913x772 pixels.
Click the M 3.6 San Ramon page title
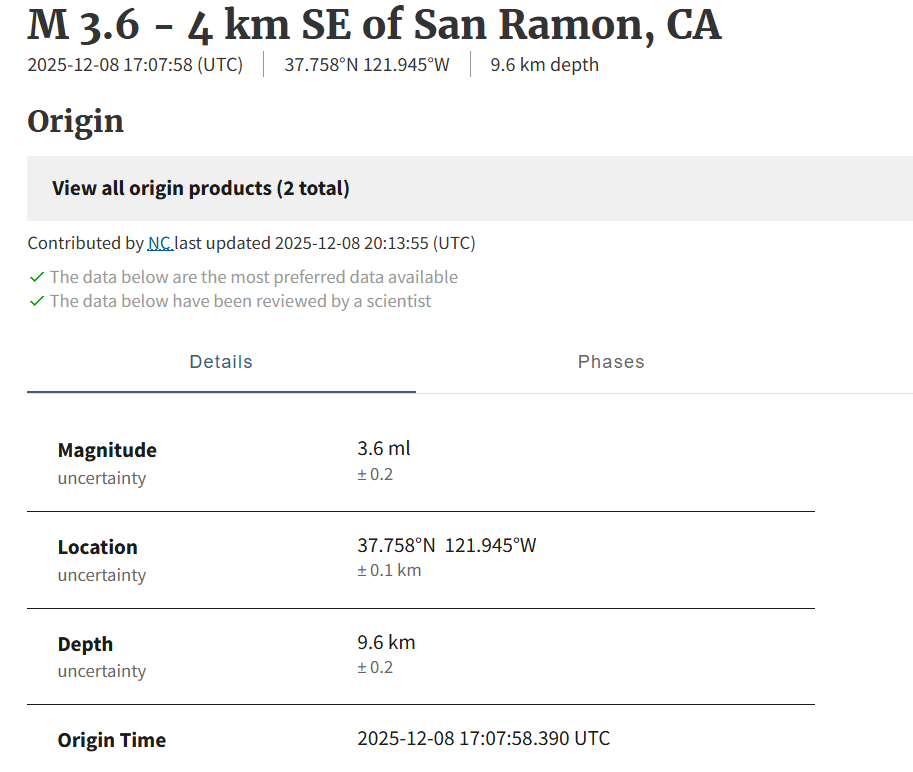point(374,25)
